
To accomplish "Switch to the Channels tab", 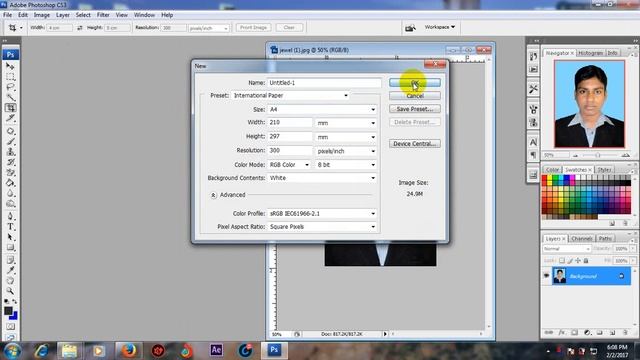I will [582, 238].
